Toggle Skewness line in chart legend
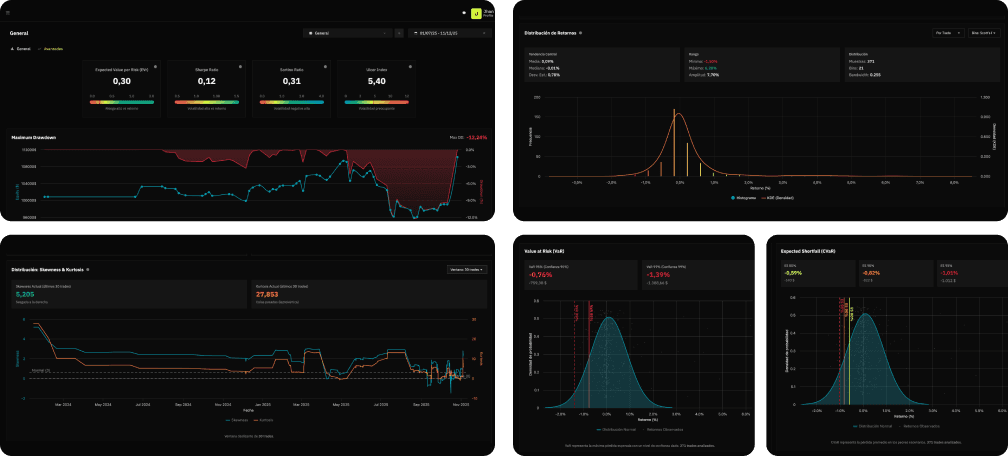 click(237, 420)
